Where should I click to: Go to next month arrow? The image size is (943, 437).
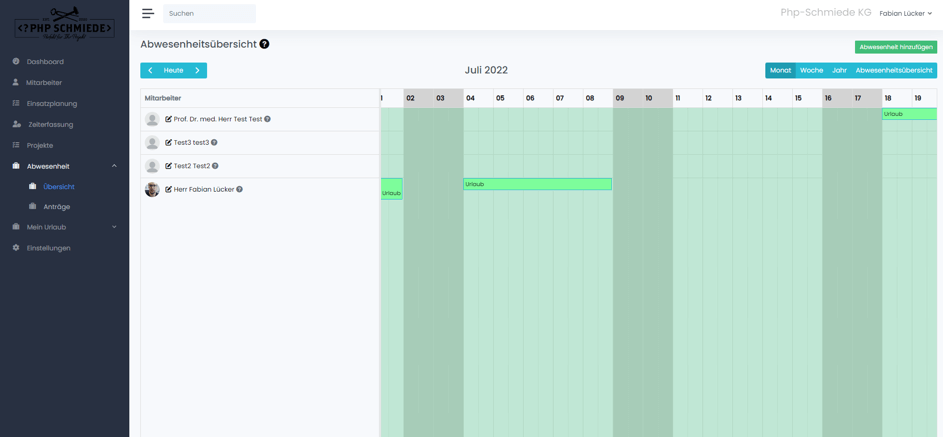(x=197, y=71)
